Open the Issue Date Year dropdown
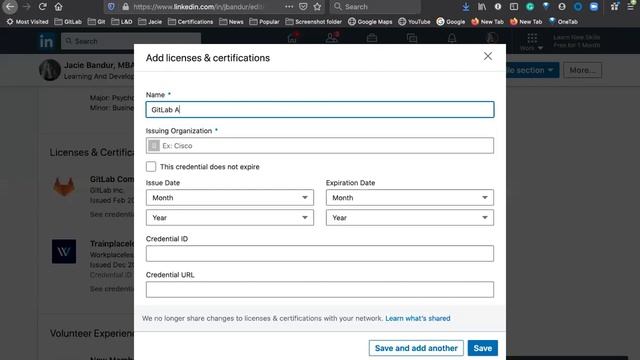The width and height of the screenshot is (640, 360). point(230,218)
